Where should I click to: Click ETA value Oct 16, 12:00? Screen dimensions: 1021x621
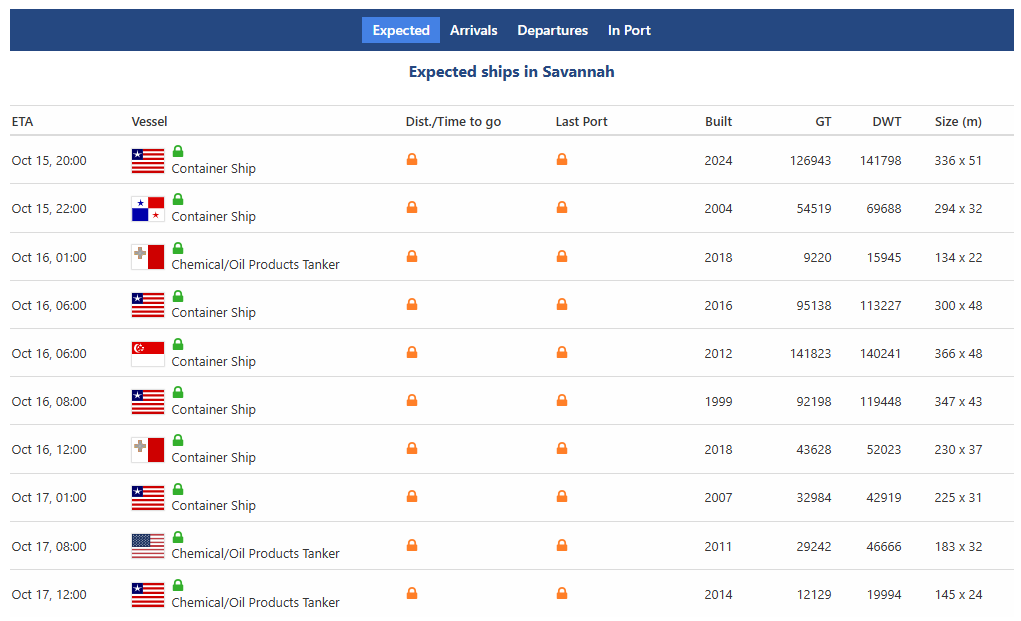click(x=49, y=449)
